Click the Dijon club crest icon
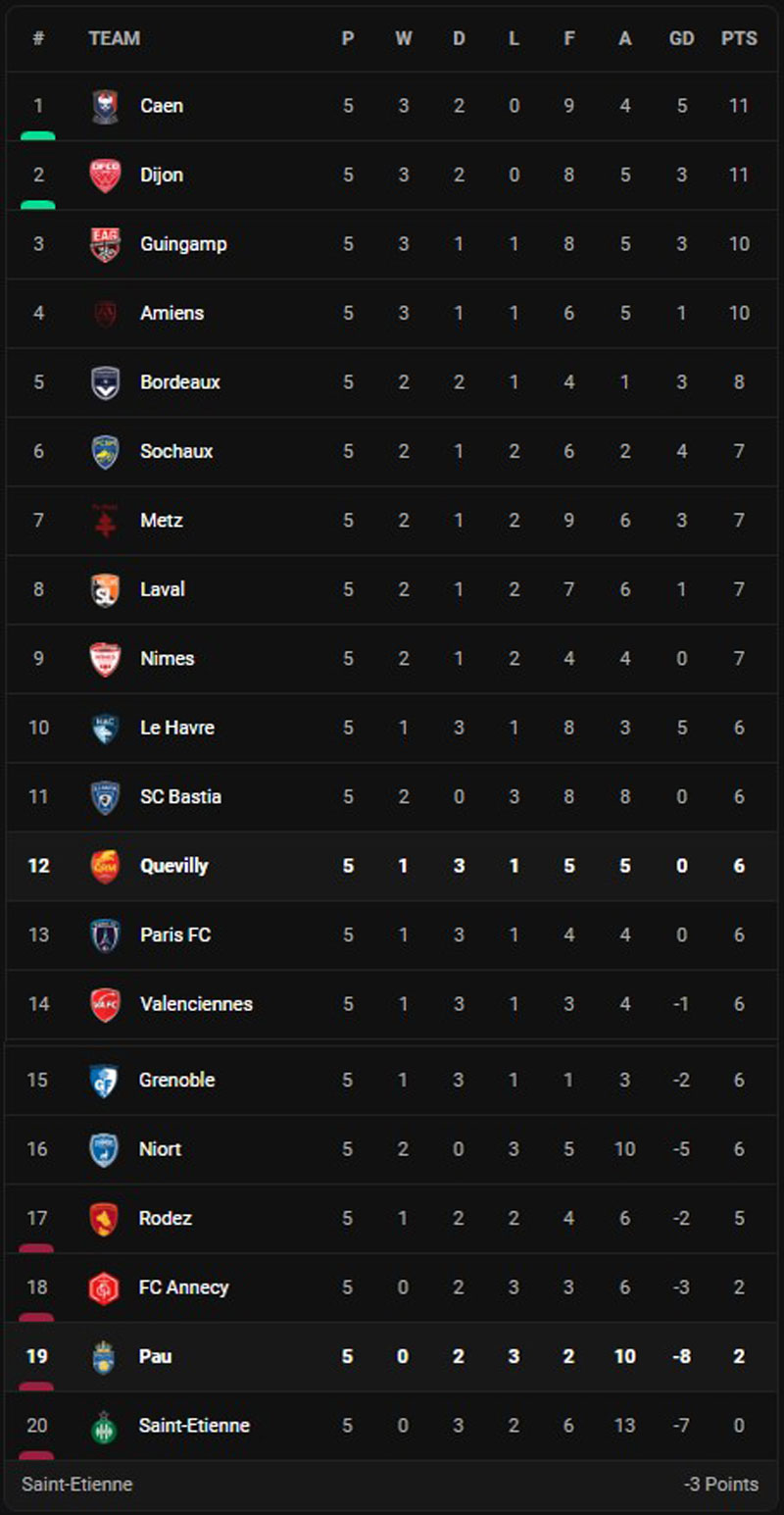Viewport: 784px width, 1515px height. point(105,176)
